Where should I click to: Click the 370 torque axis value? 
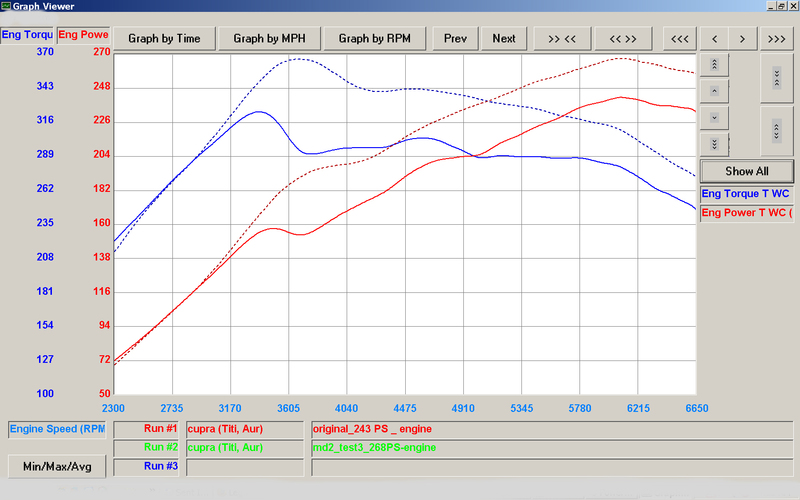pyautogui.click(x=45, y=52)
